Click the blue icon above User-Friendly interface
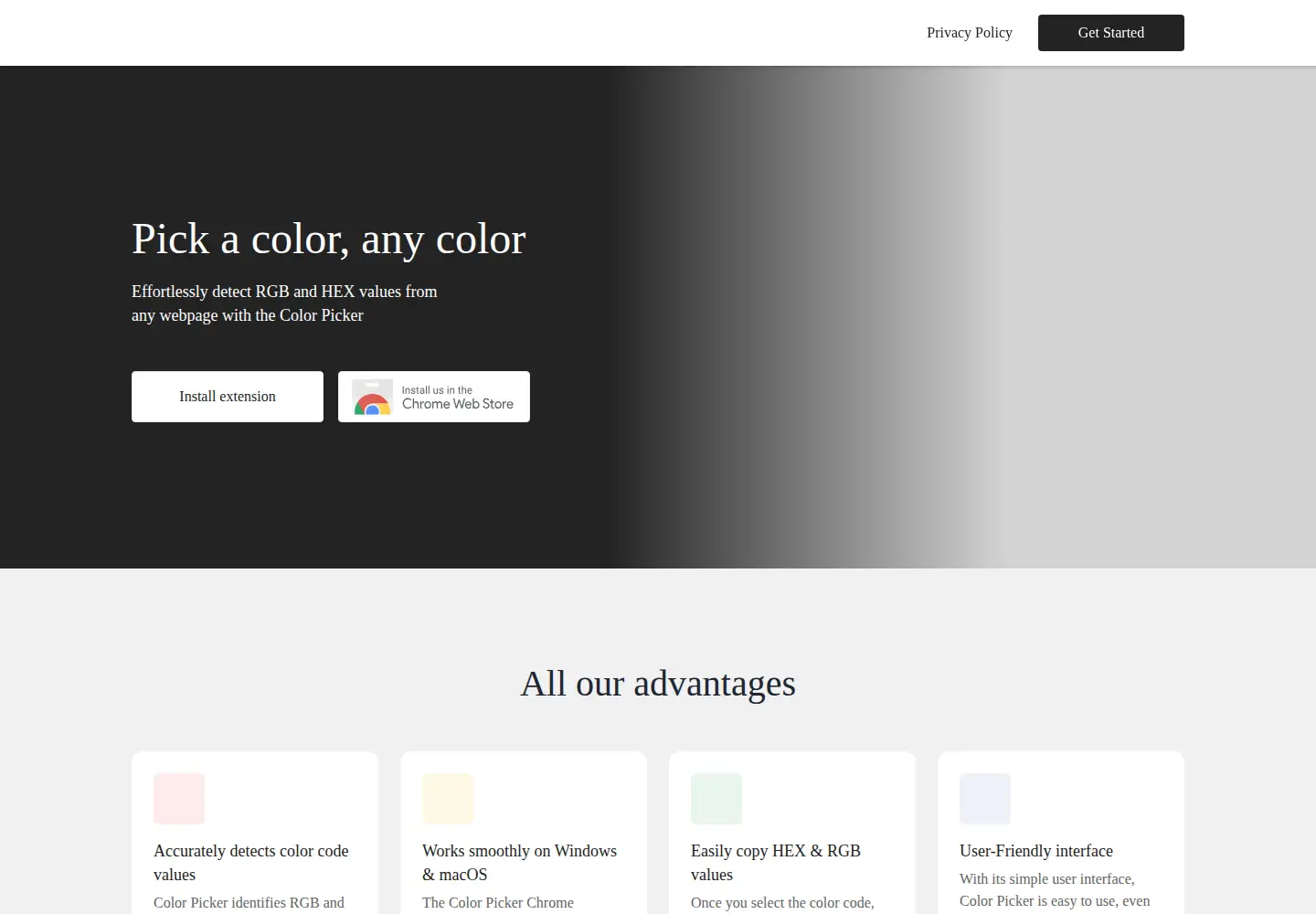 (x=985, y=799)
